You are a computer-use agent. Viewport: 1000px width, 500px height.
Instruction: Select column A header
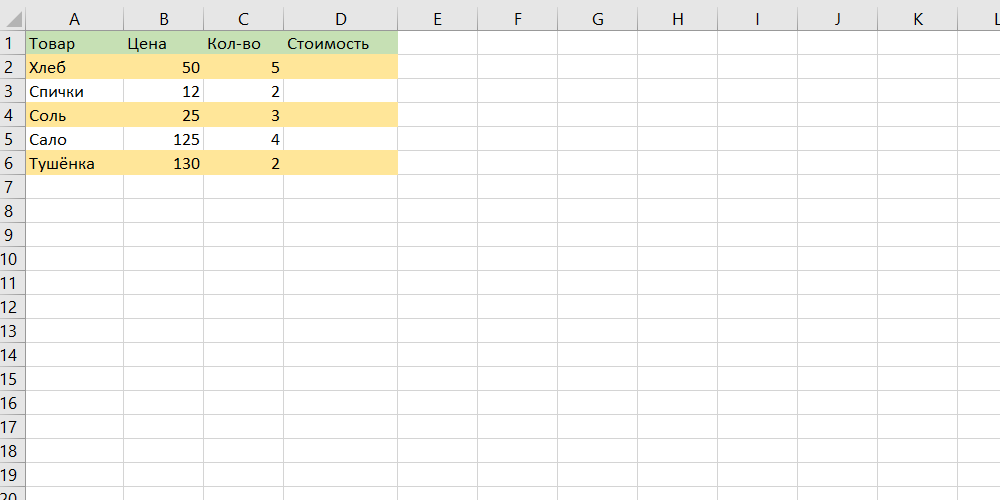point(75,19)
